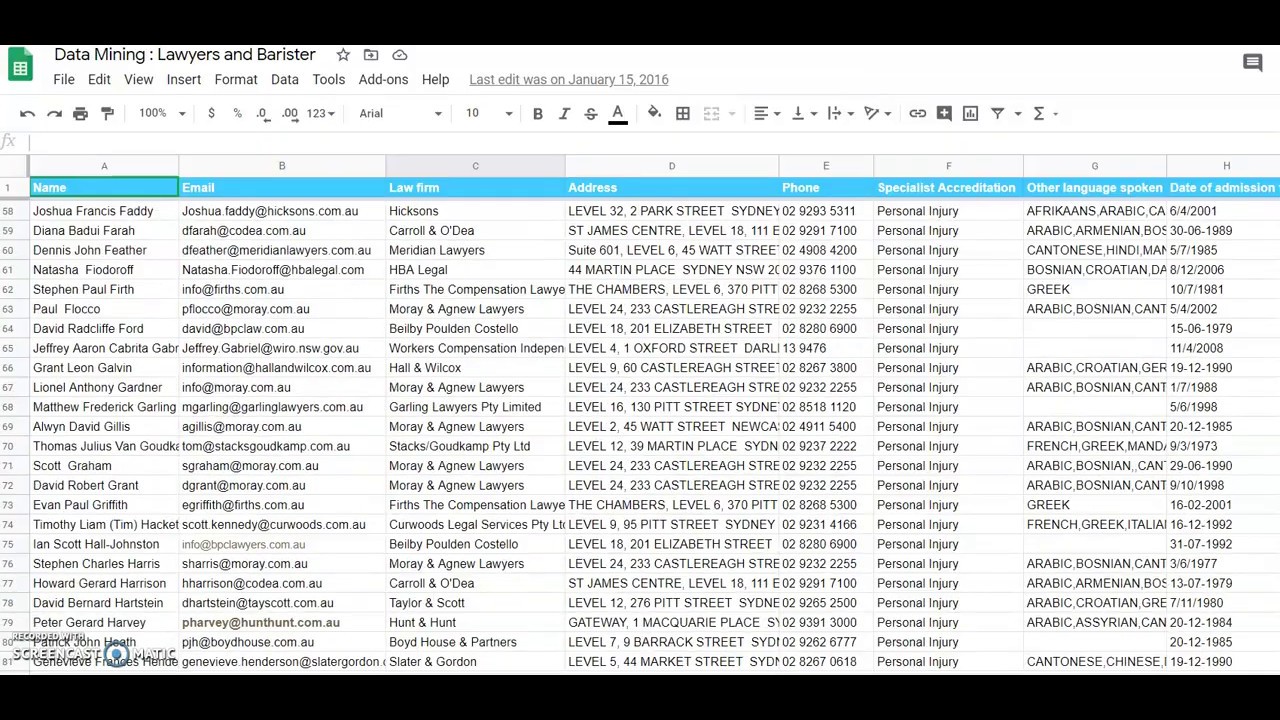Select the Name header cell
This screenshot has width=1280, height=720.
pyautogui.click(x=104, y=188)
